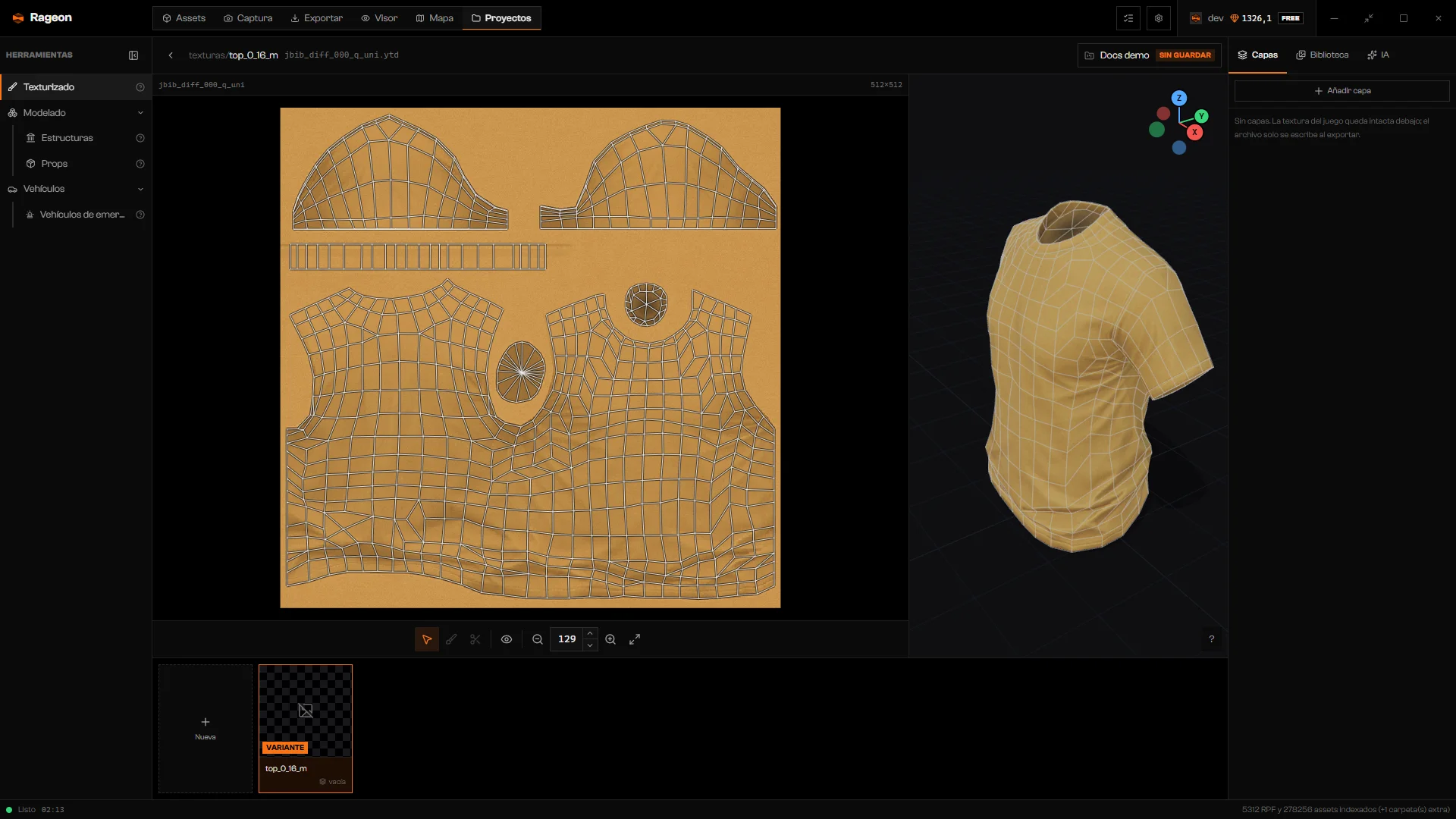Go back with breadcrumb arrow
This screenshot has height=819, width=1456.
click(171, 55)
